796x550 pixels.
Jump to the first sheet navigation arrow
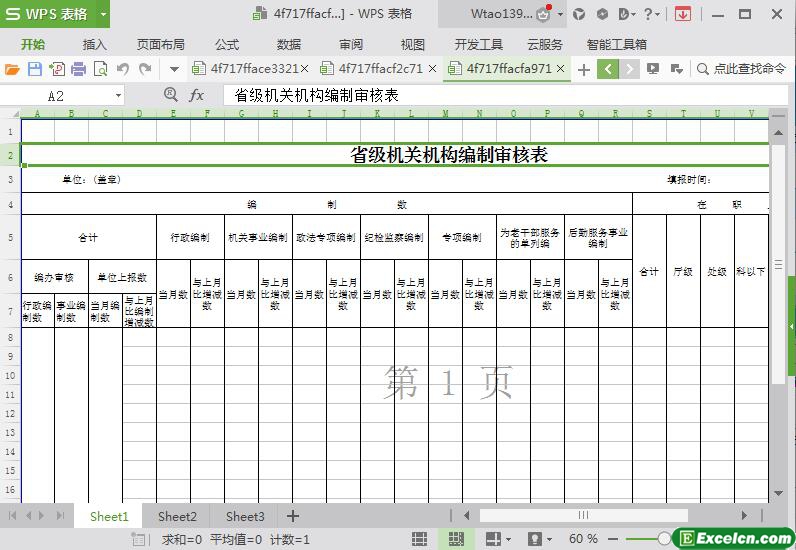point(13,516)
